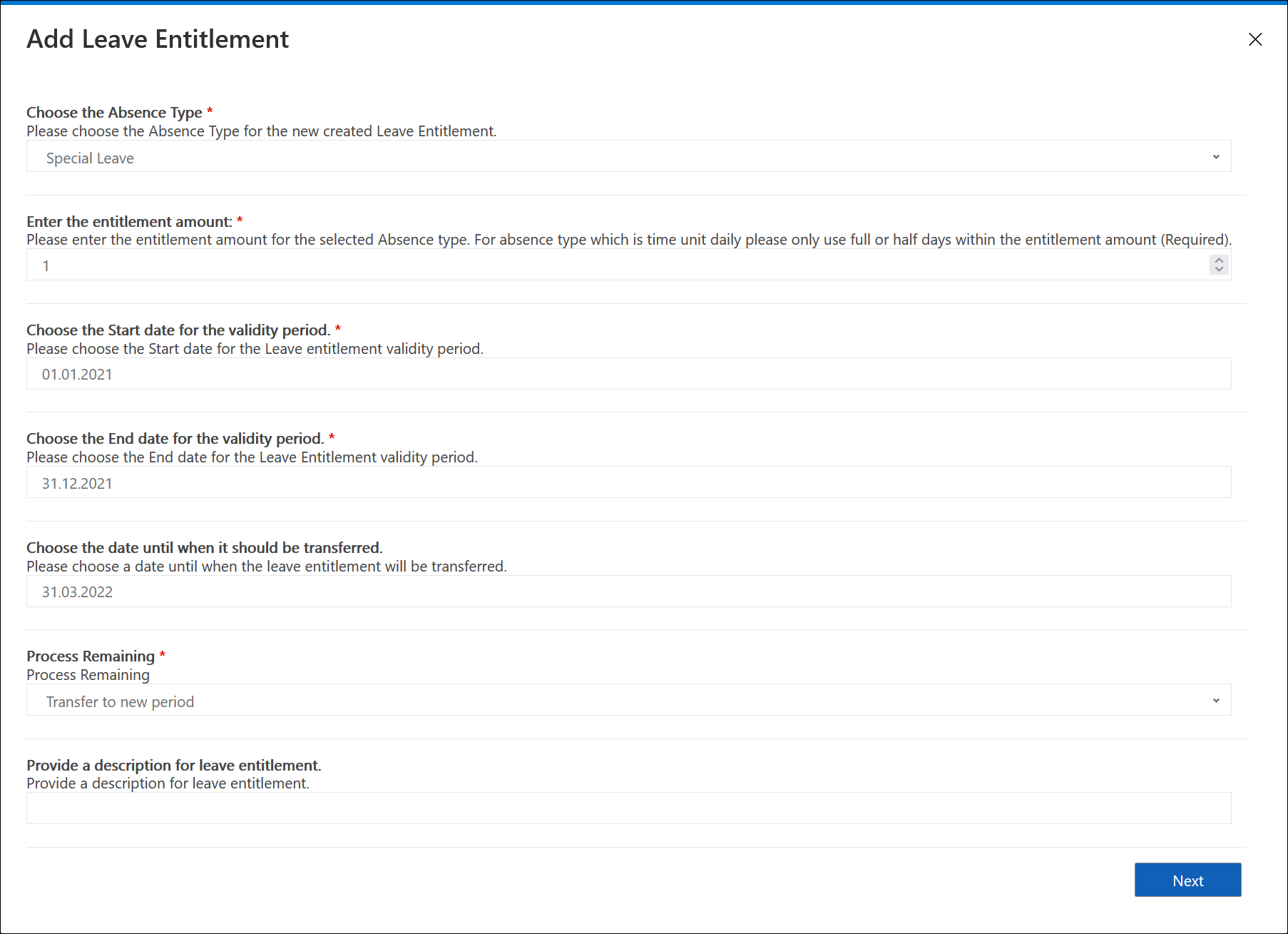Increase entitlement amount with the up arrow

point(1219,260)
